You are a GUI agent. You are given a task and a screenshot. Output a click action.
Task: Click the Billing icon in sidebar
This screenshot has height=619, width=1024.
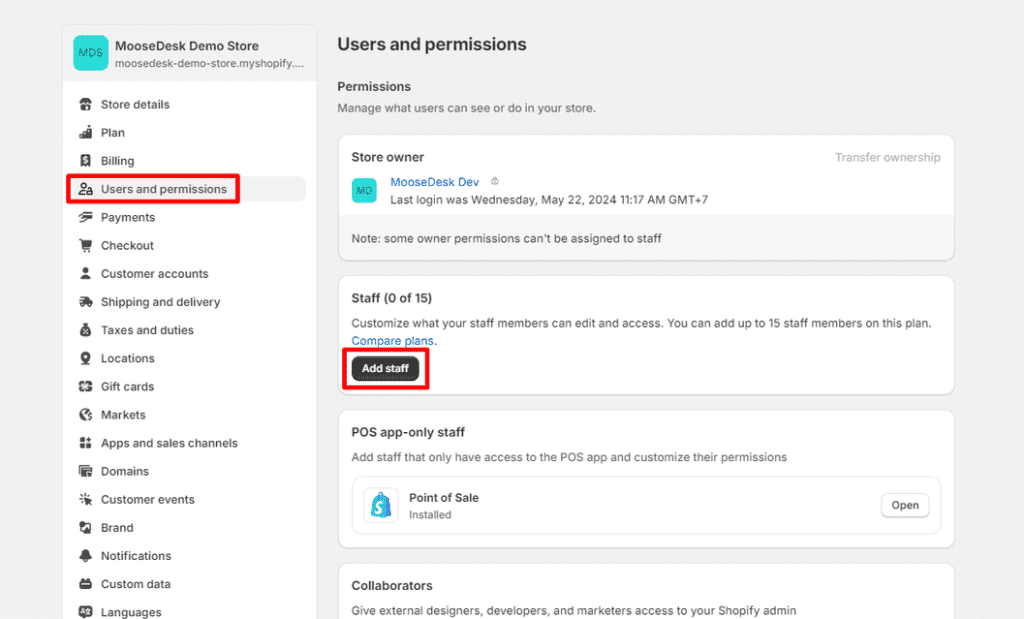click(86, 161)
